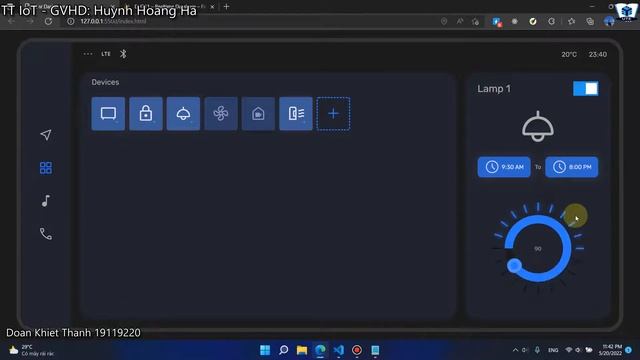The image size is (640, 360).
Task: Open File Explorer from taskbar
Action: [302, 350]
